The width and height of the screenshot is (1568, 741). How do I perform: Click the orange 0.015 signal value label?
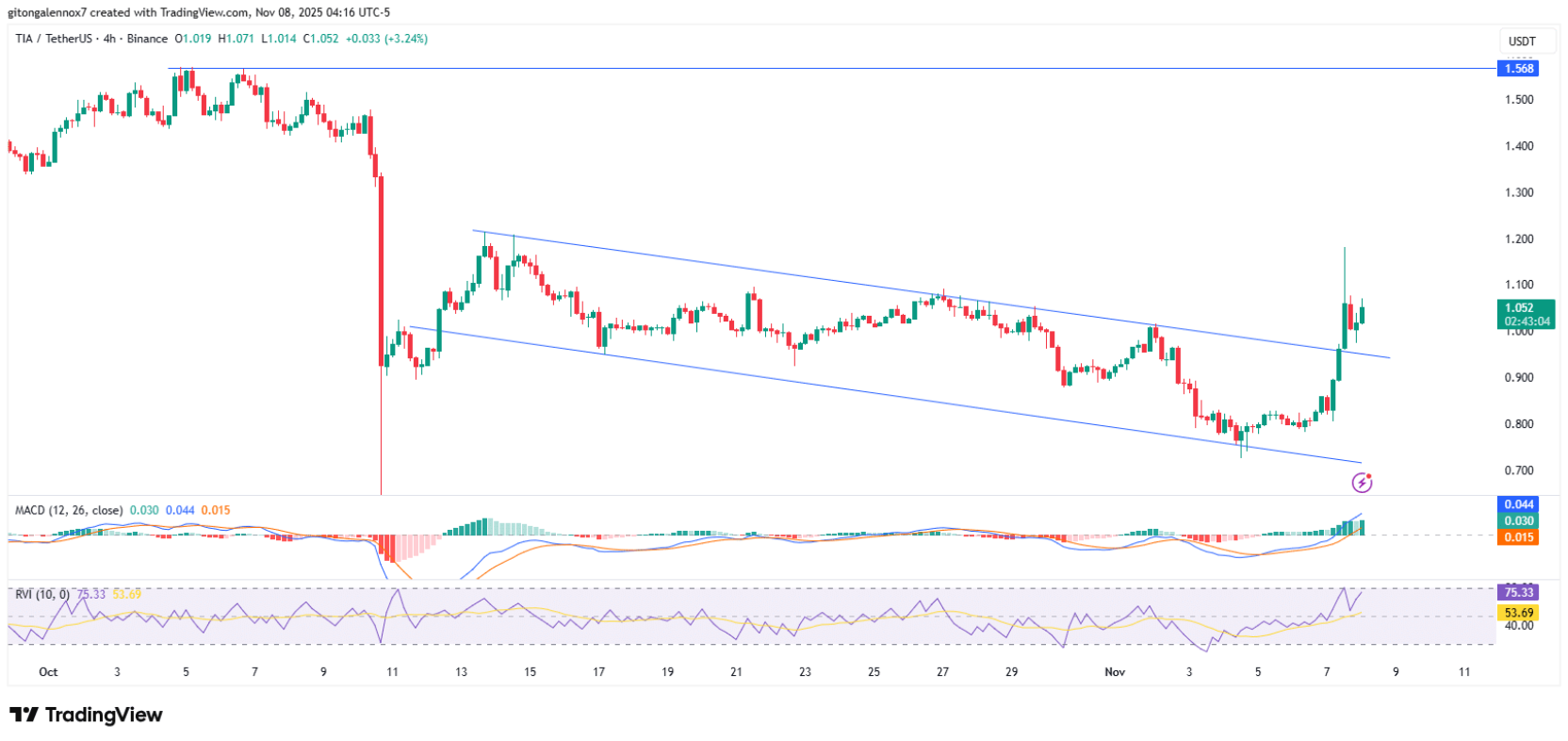(x=1519, y=537)
